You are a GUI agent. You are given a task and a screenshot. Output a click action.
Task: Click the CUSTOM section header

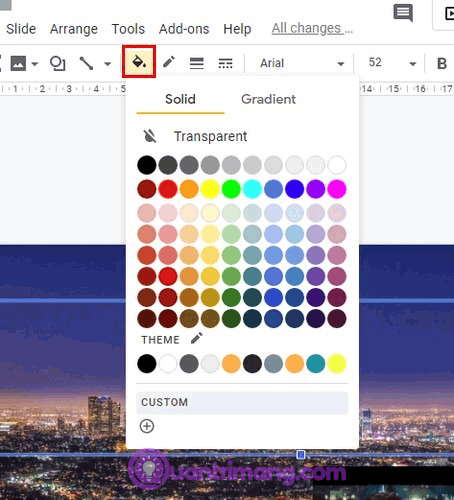tap(242, 402)
